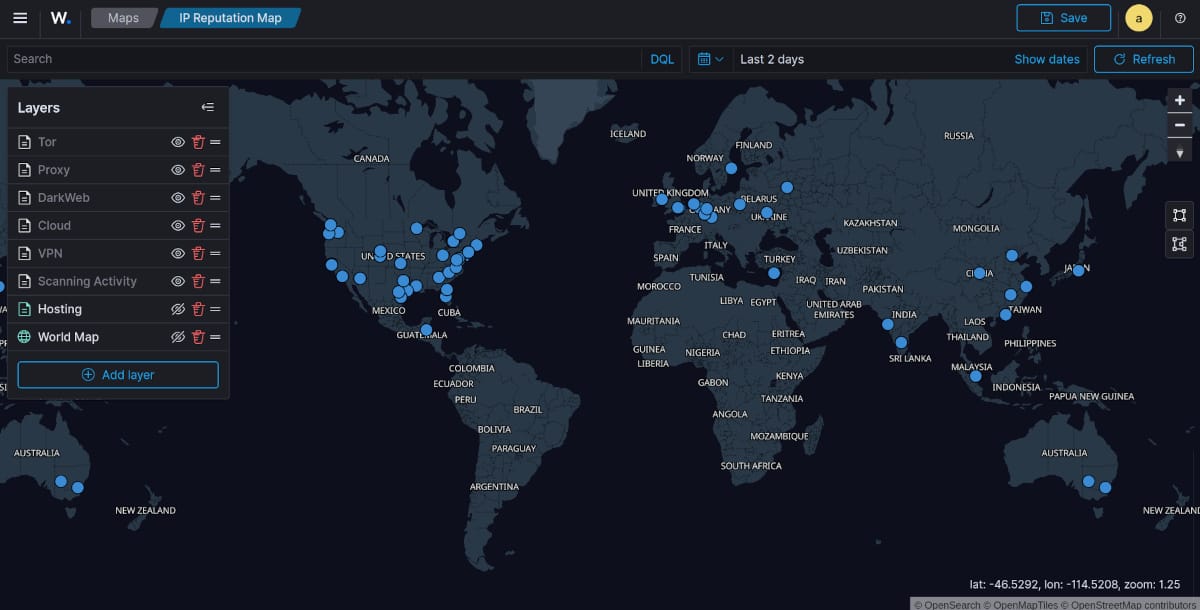1200x610 pixels.
Task: Delete the Scanning Activity layer
Action: coord(198,282)
